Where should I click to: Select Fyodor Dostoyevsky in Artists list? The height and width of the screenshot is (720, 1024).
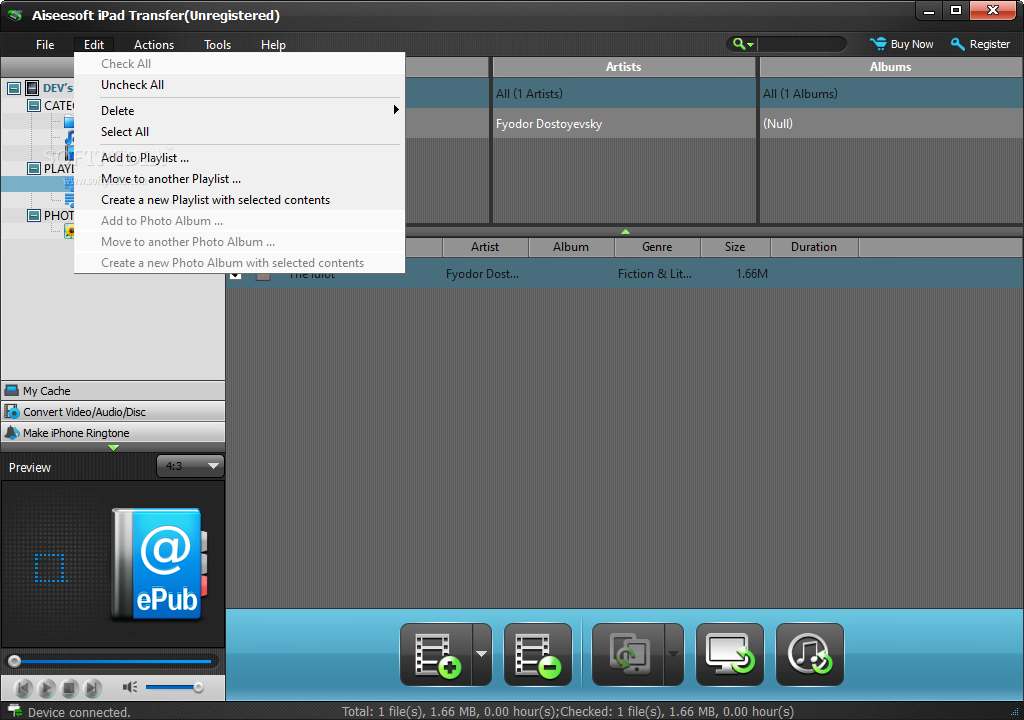click(624, 123)
